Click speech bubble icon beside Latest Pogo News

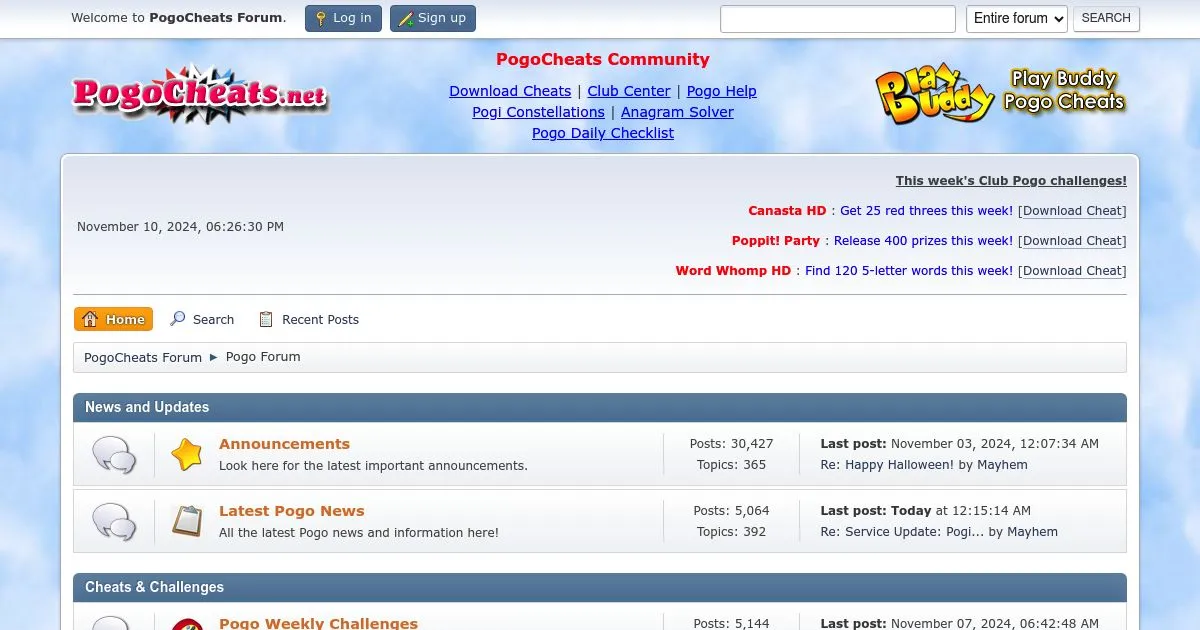[x=114, y=521]
